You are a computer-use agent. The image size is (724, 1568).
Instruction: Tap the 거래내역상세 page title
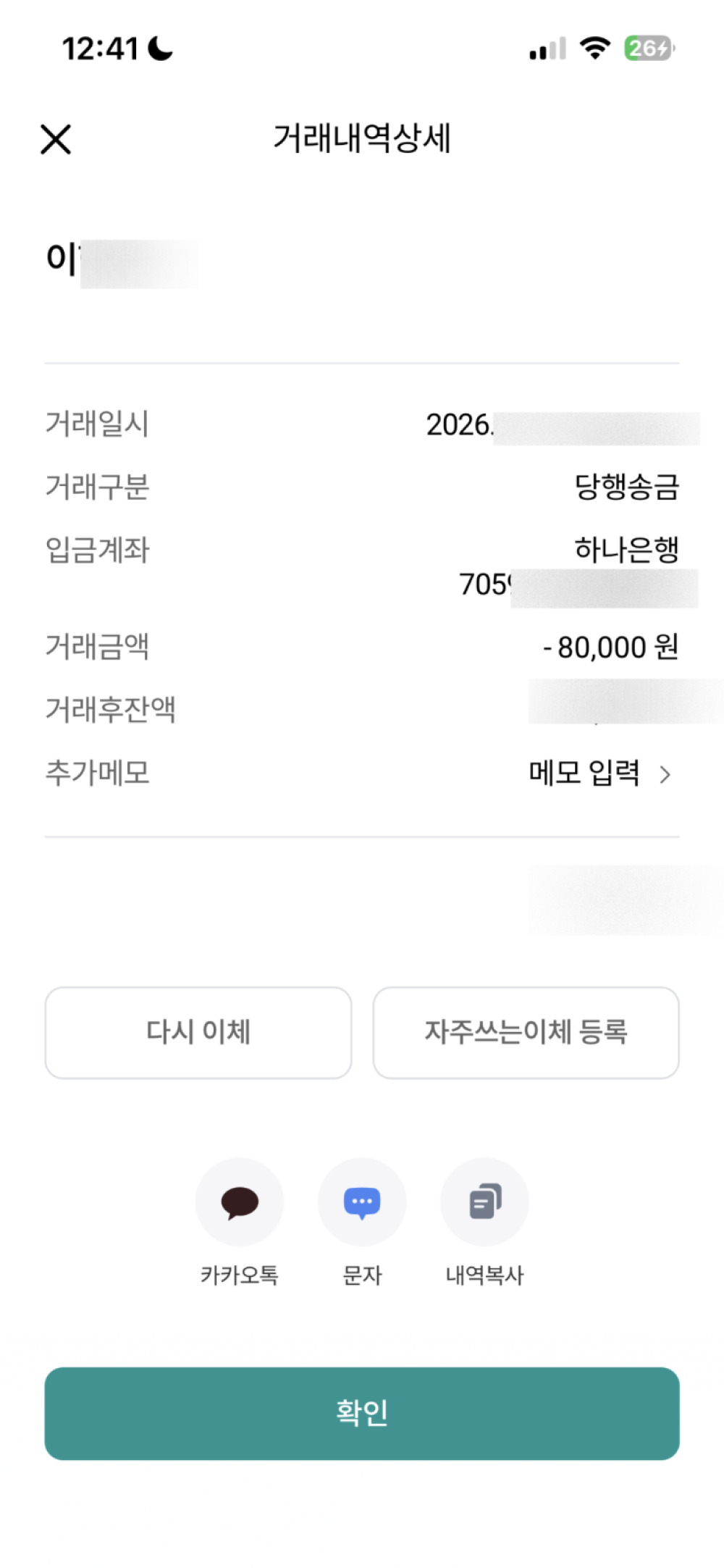point(362,138)
